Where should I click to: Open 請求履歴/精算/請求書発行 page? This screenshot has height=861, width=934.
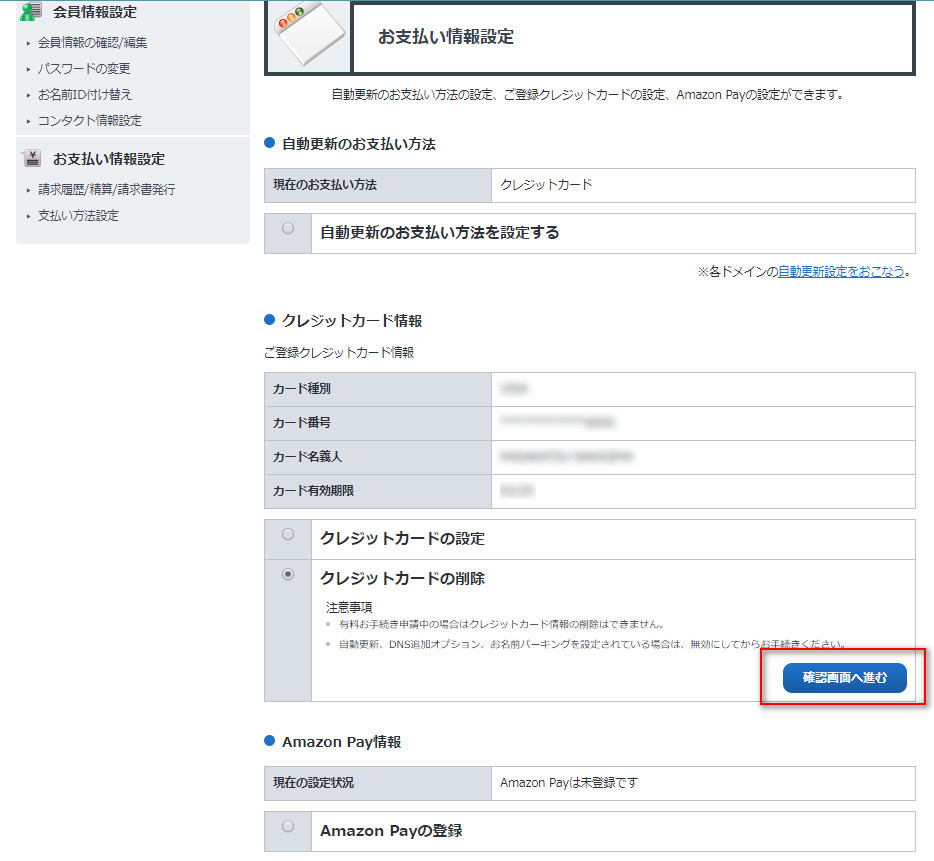[106, 190]
